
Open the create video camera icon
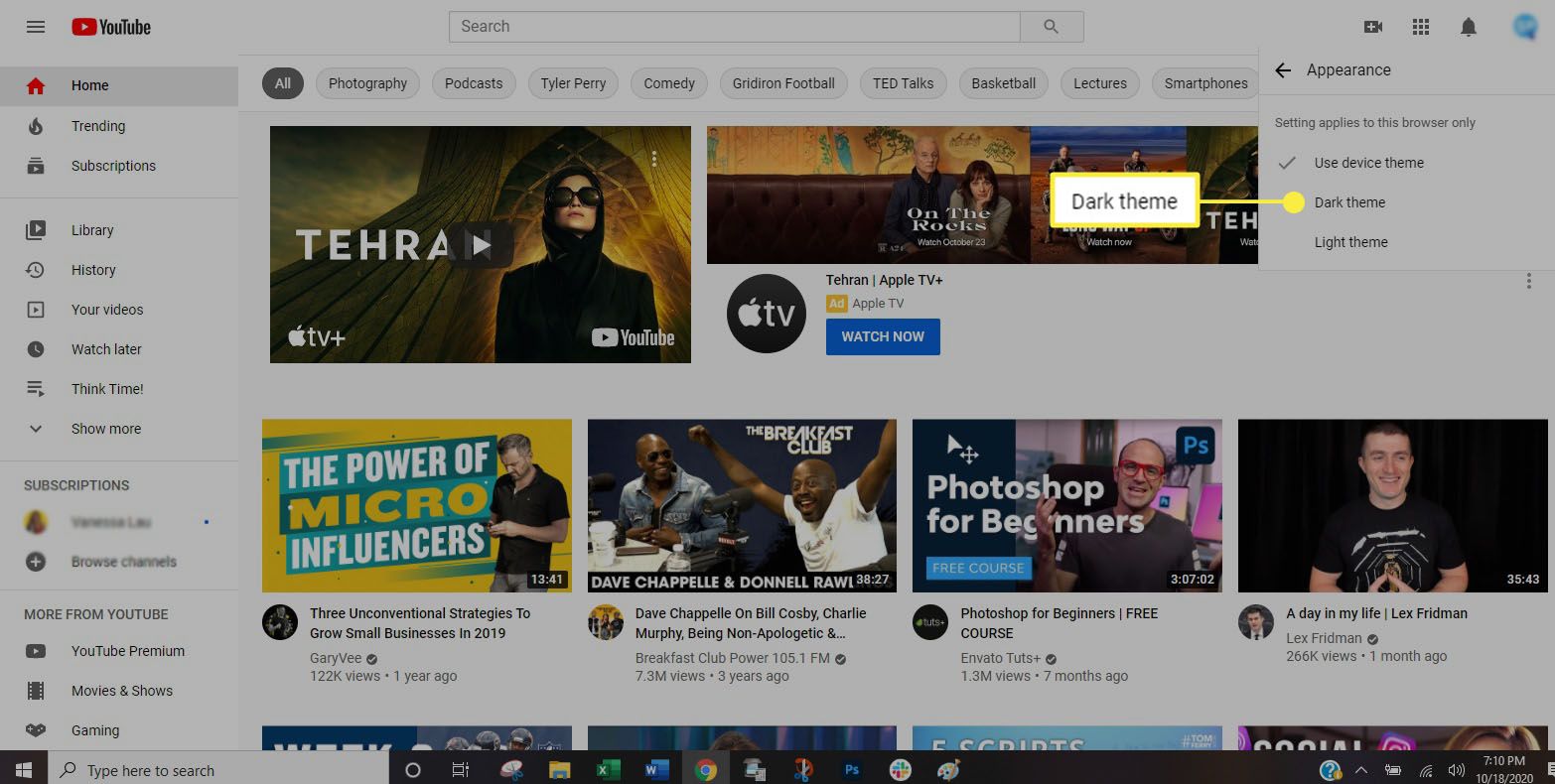(1373, 27)
